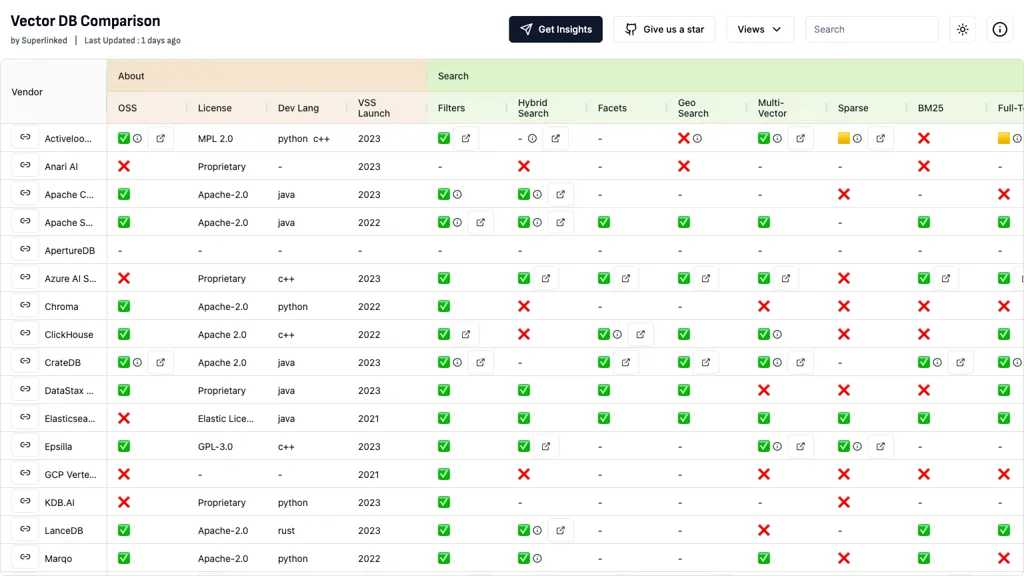Click the vendor link icon beside Activeloop
The height and width of the screenshot is (576, 1024).
pyautogui.click(x=26, y=138)
